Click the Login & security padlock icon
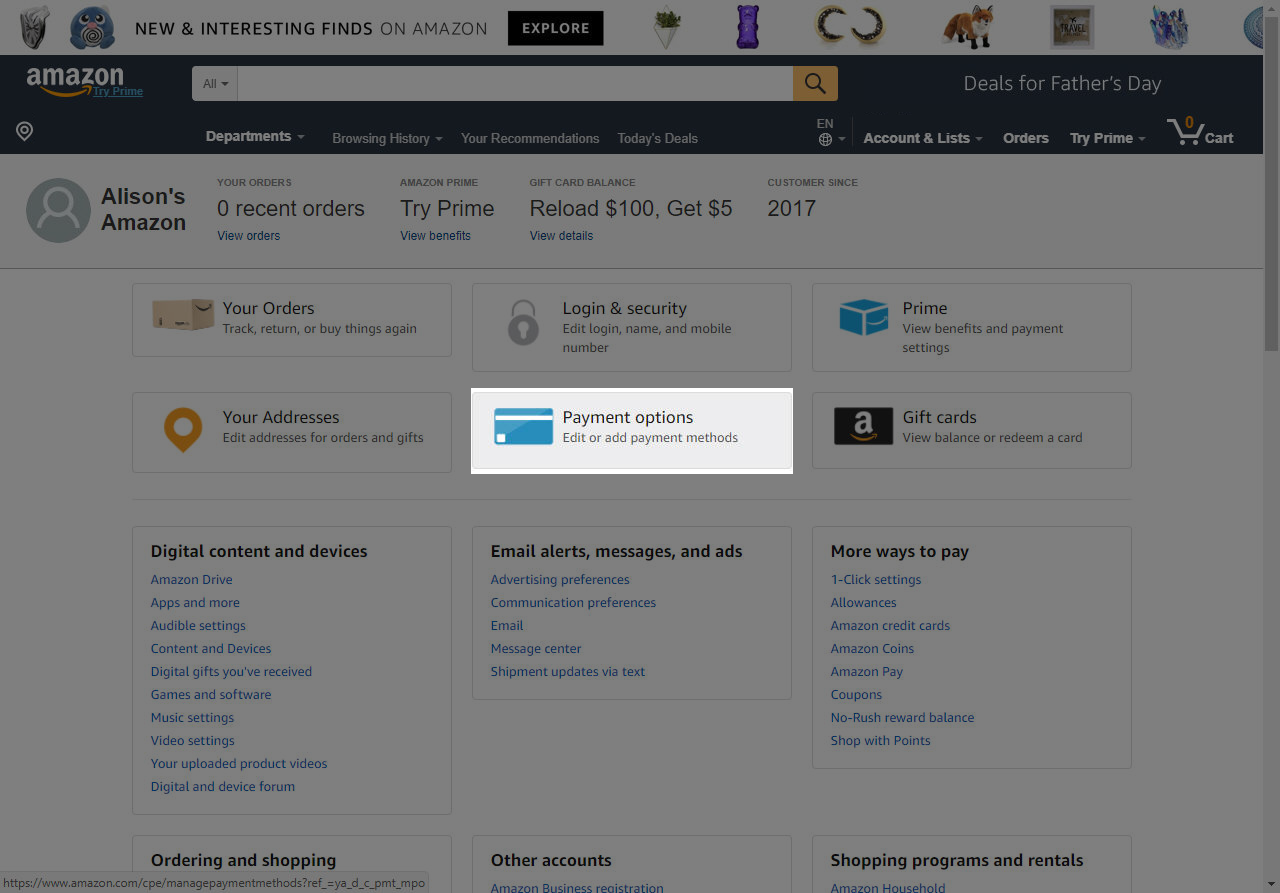 click(x=523, y=323)
